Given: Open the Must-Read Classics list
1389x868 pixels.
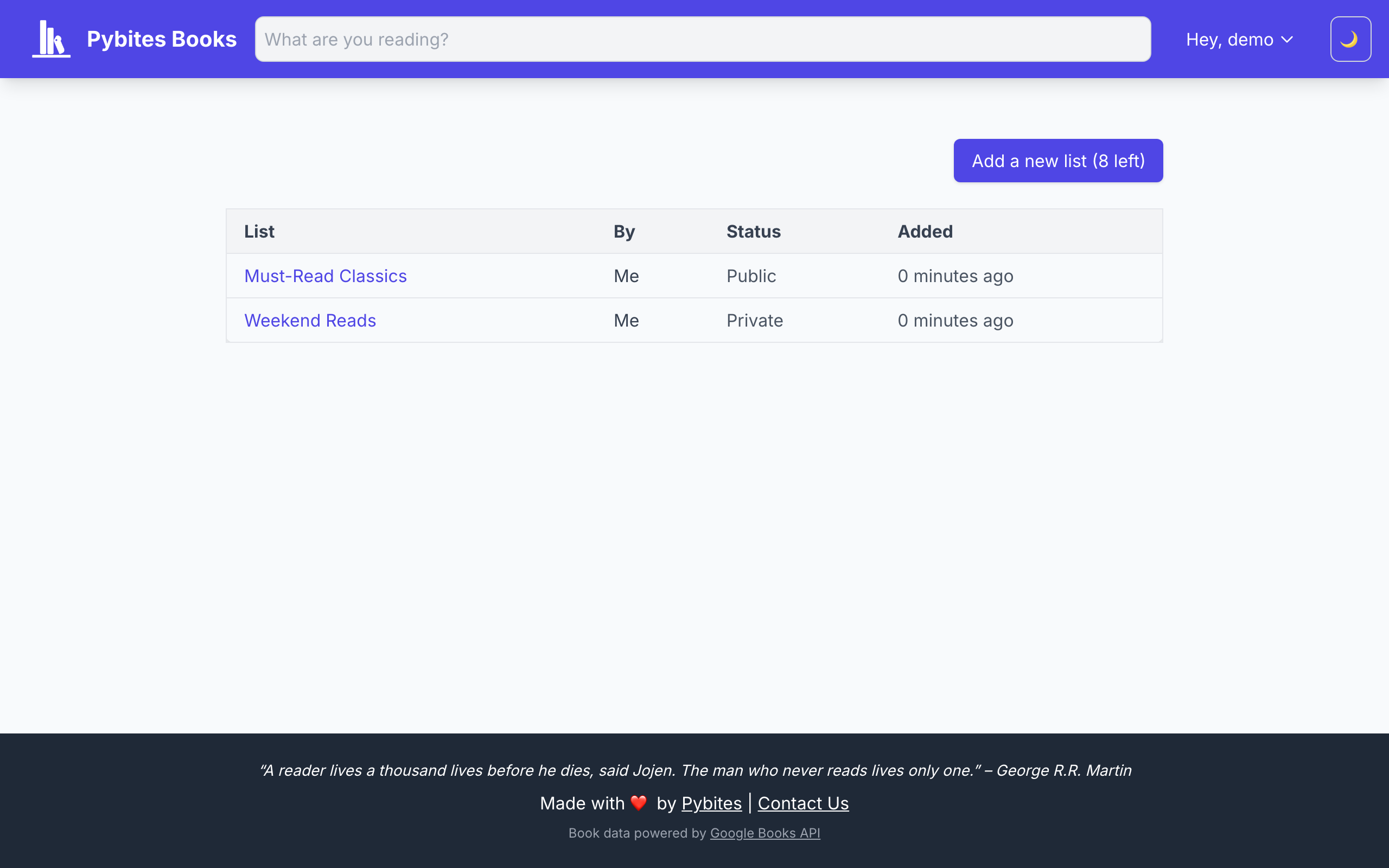Looking at the screenshot, I should click(325, 276).
